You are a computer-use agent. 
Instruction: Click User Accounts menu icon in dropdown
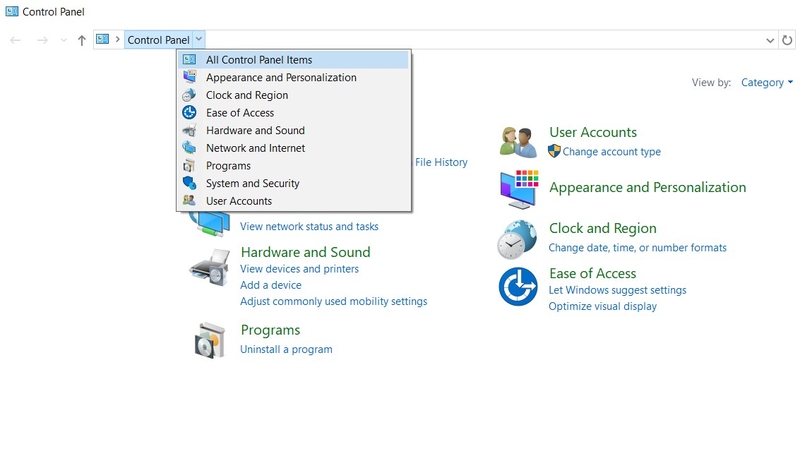pos(189,200)
